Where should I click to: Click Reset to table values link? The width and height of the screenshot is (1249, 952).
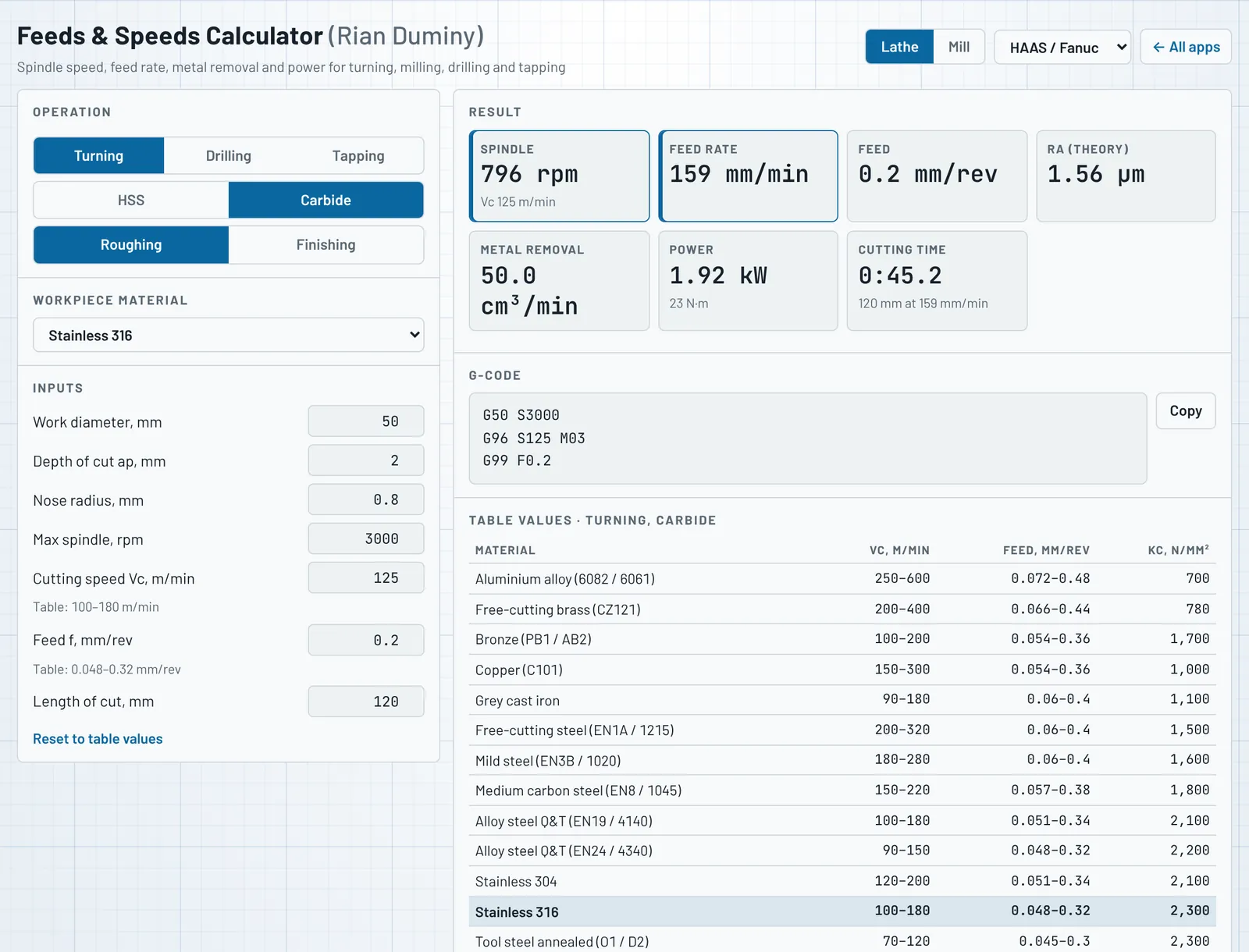tap(98, 739)
